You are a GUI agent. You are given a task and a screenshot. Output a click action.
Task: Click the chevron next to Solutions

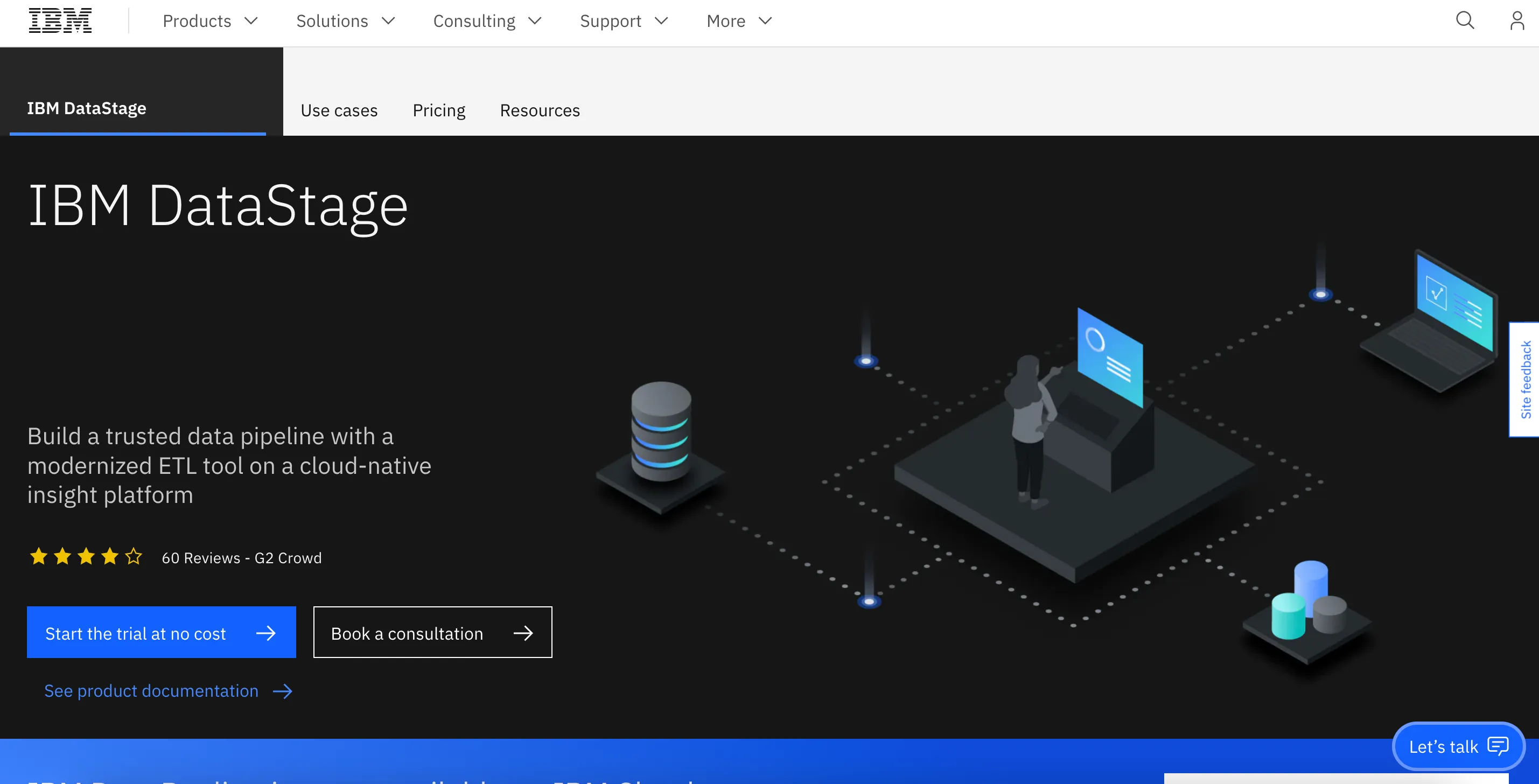(x=388, y=21)
